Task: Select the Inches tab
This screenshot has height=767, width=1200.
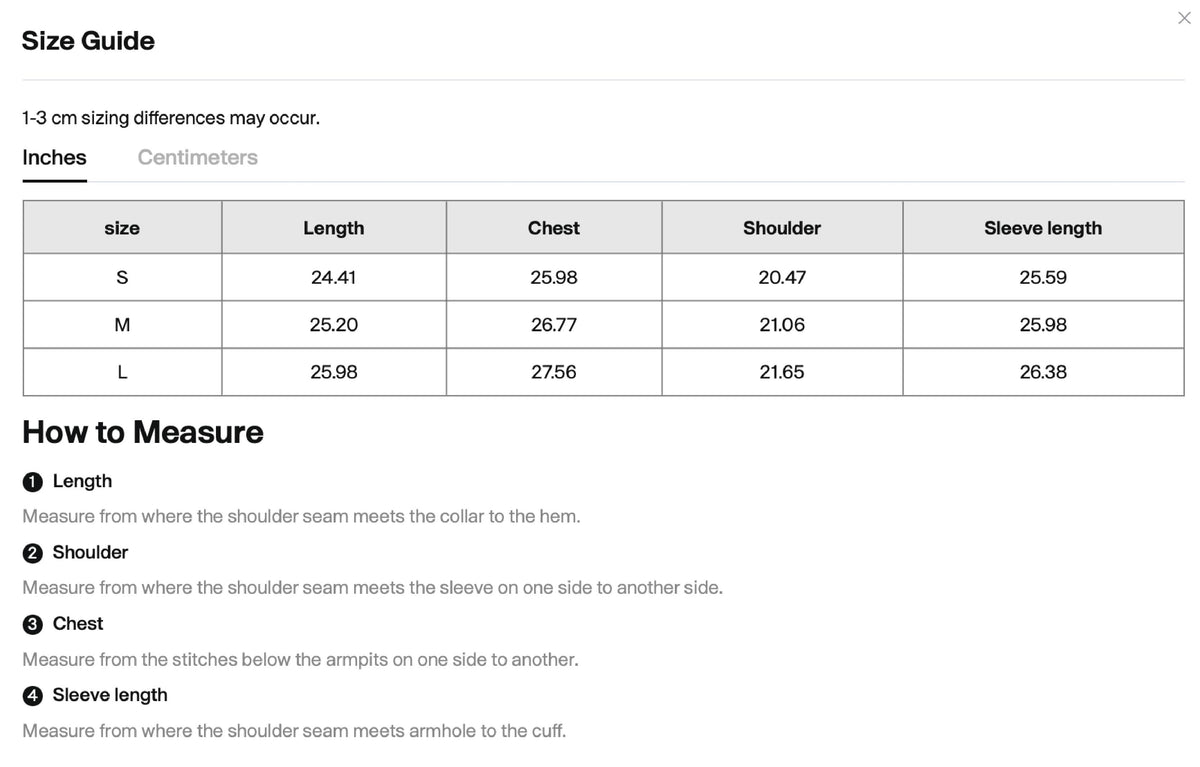Action: 54,157
